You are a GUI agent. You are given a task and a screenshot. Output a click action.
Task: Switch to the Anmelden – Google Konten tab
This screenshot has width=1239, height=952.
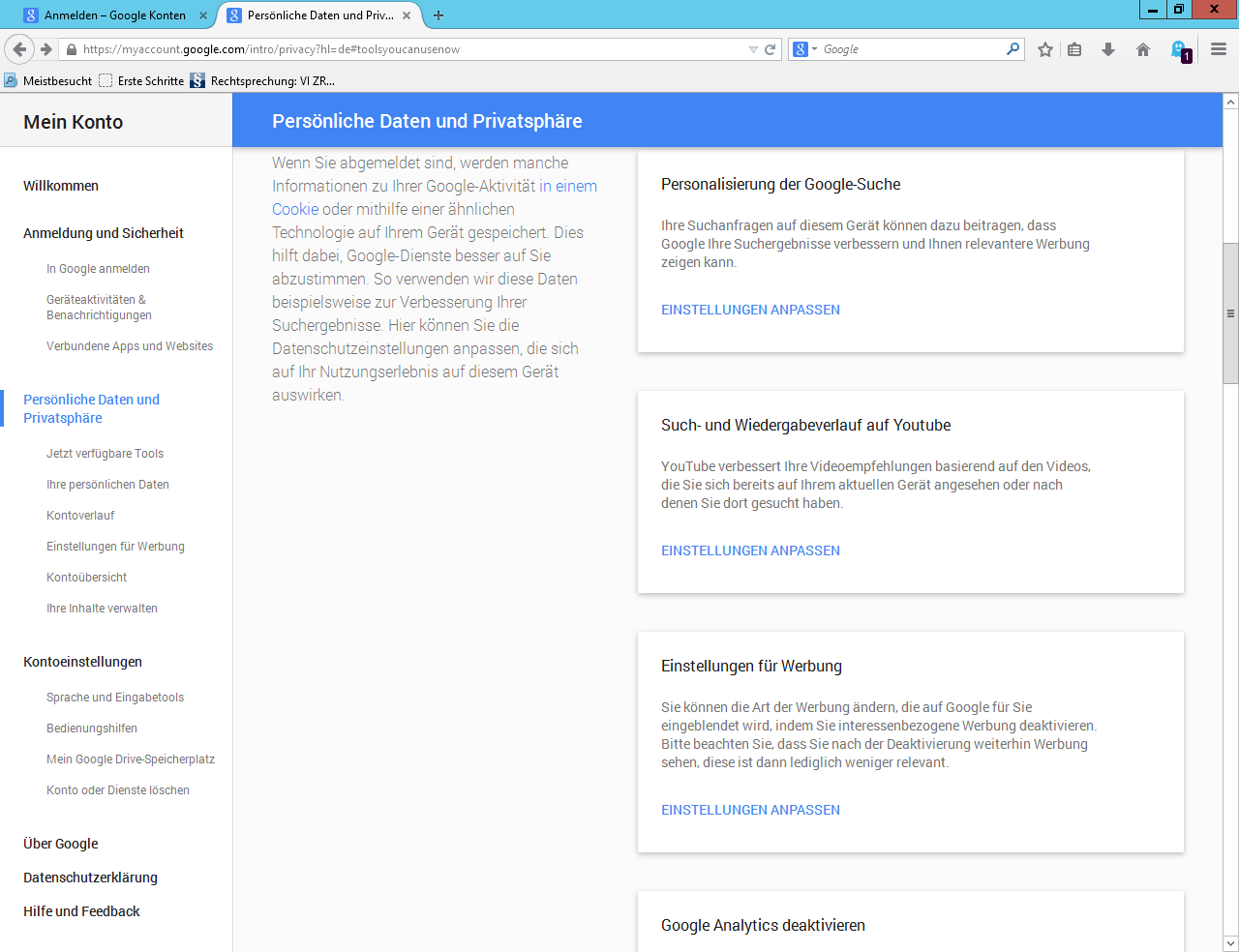pyautogui.click(x=114, y=15)
